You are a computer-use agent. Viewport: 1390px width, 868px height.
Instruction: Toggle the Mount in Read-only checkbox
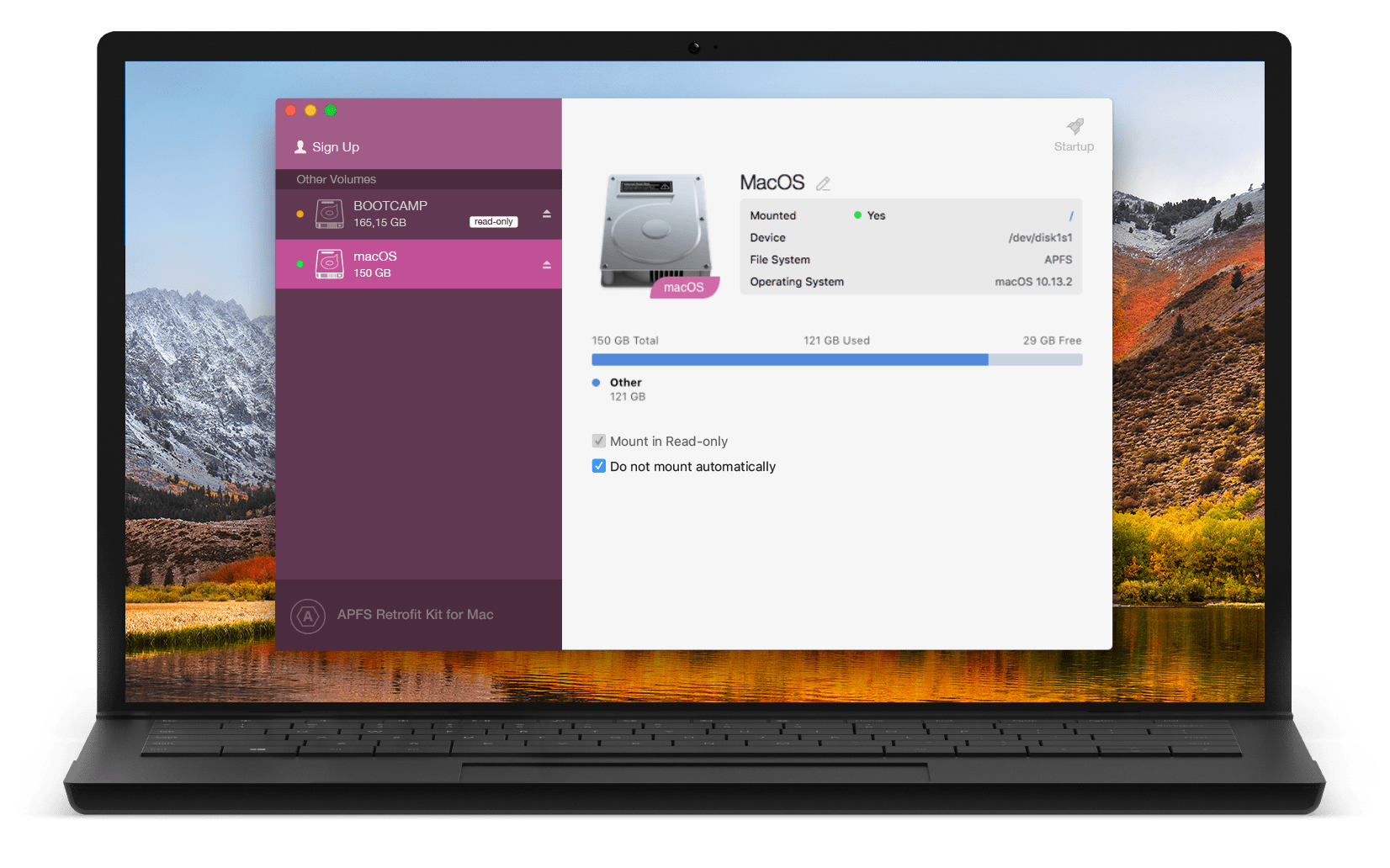(599, 441)
